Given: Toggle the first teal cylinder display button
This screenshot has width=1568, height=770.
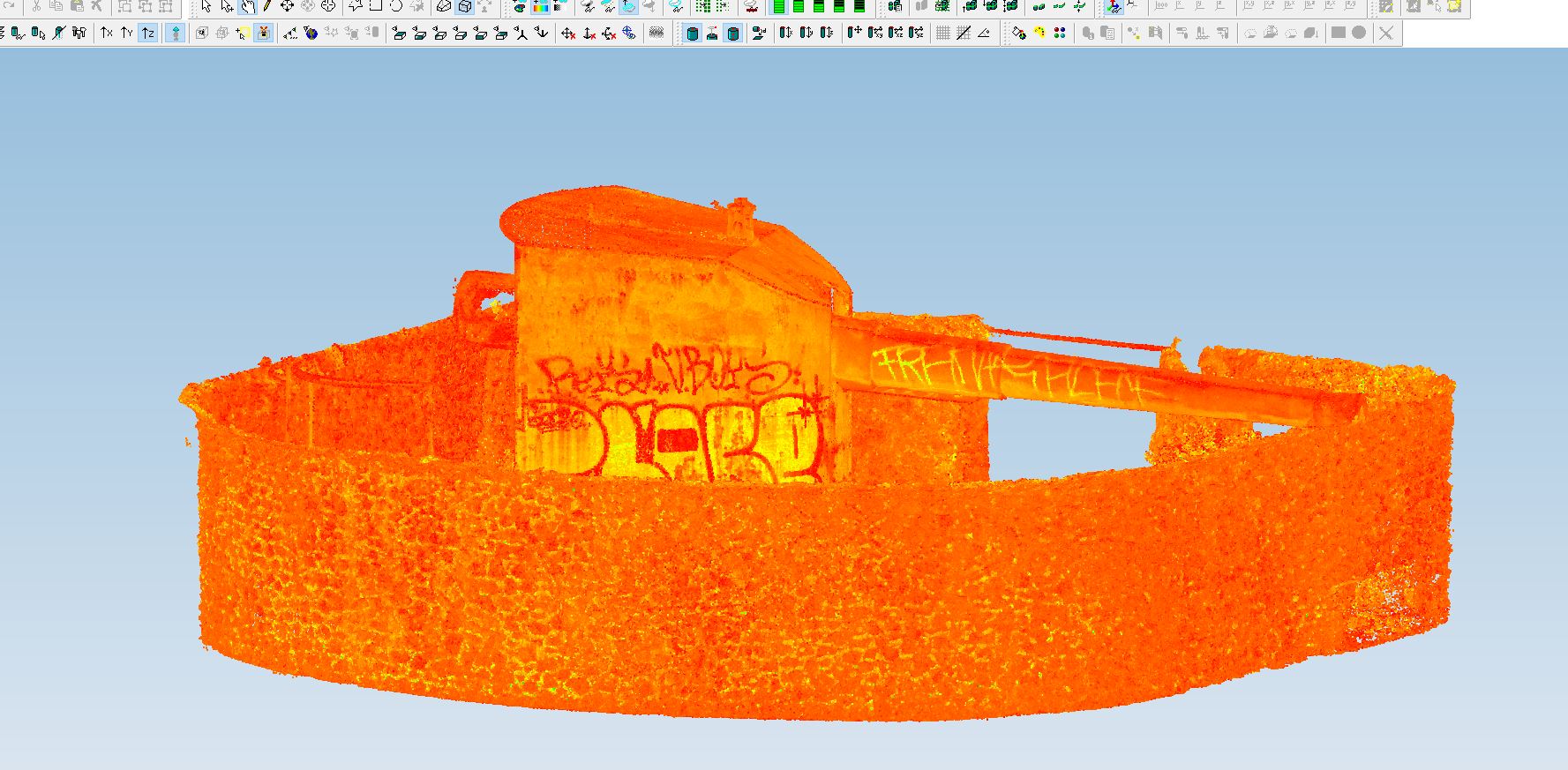Looking at the screenshot, I should 692,33.
